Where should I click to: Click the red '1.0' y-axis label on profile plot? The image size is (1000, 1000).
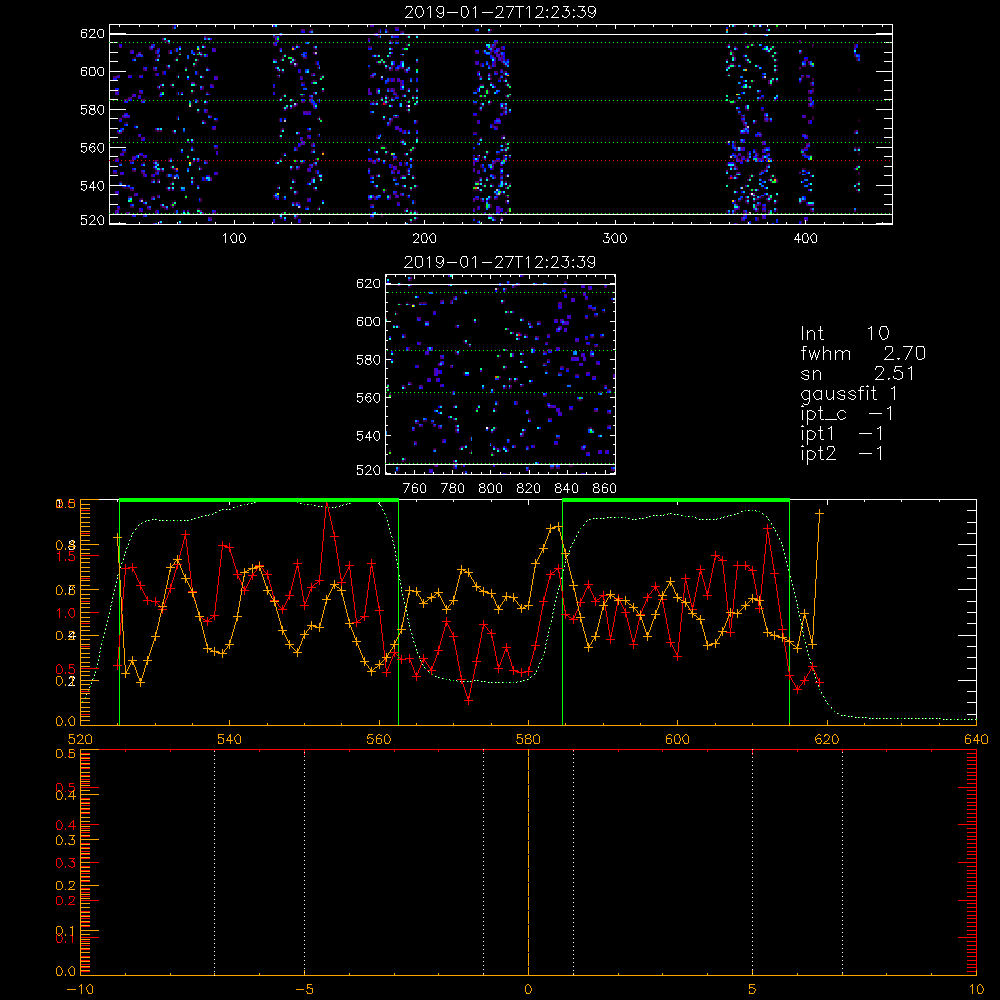[66, 613]
